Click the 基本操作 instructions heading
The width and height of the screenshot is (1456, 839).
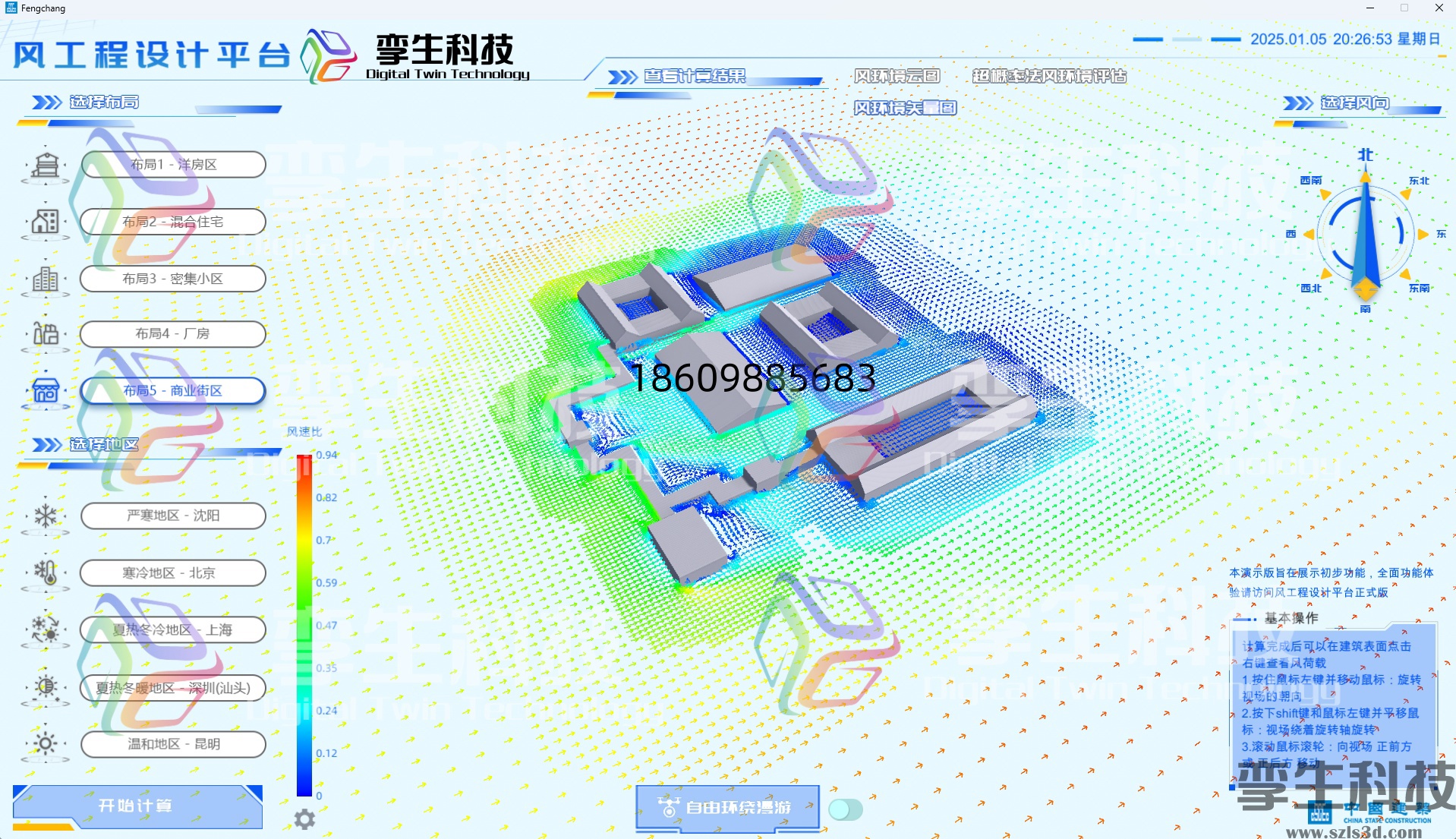[x=1291, y=618]
